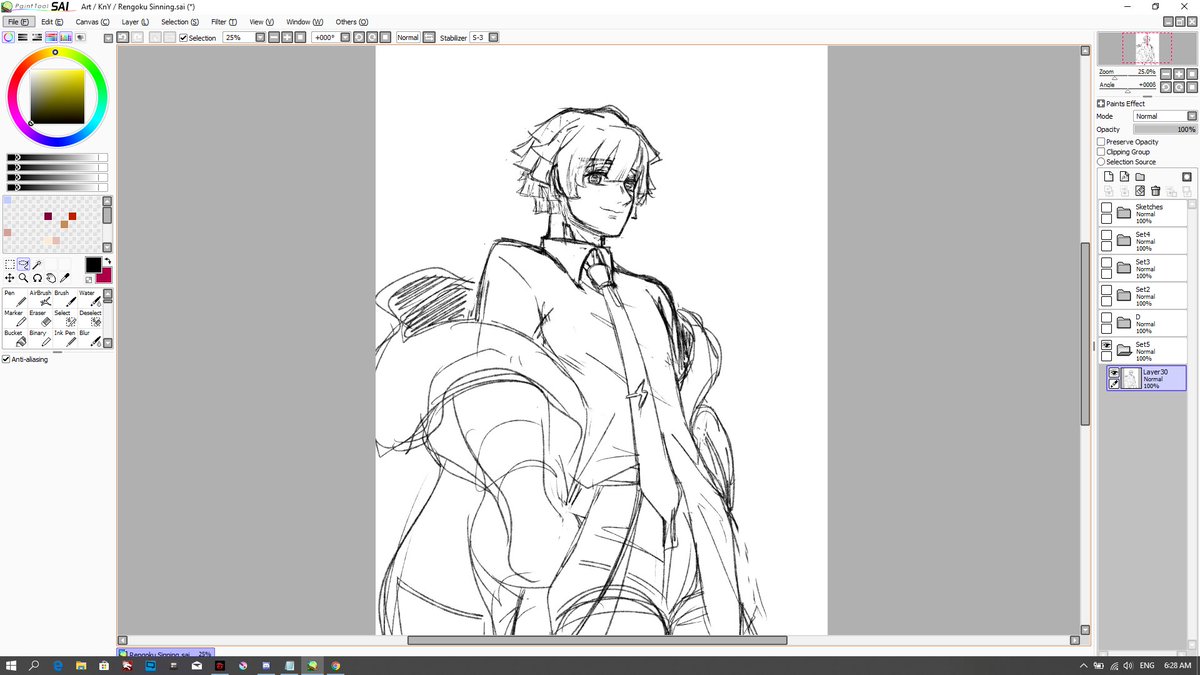Open the File menu
Image resolution: width=1200 pixels, height=675 pixels.
coord(18,21)
